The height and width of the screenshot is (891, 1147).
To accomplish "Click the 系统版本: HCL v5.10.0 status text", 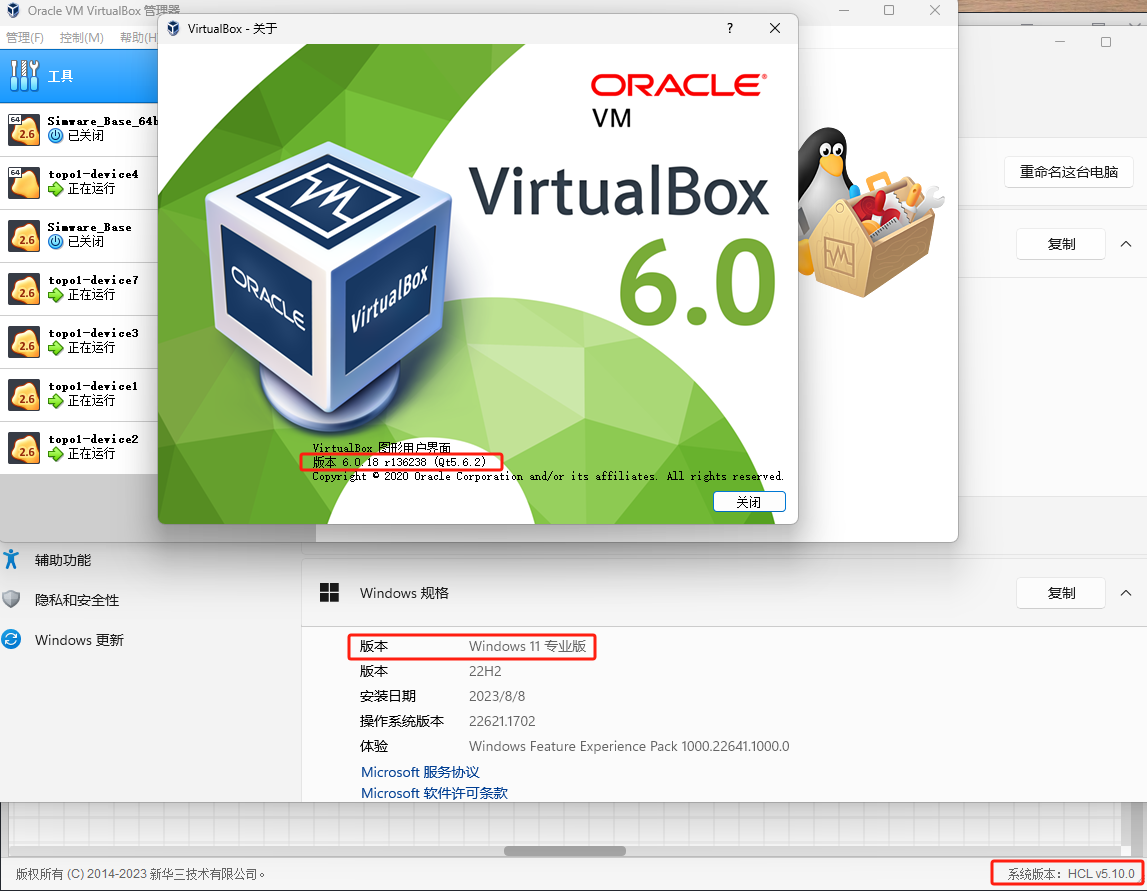I will tap(1071, 873).
